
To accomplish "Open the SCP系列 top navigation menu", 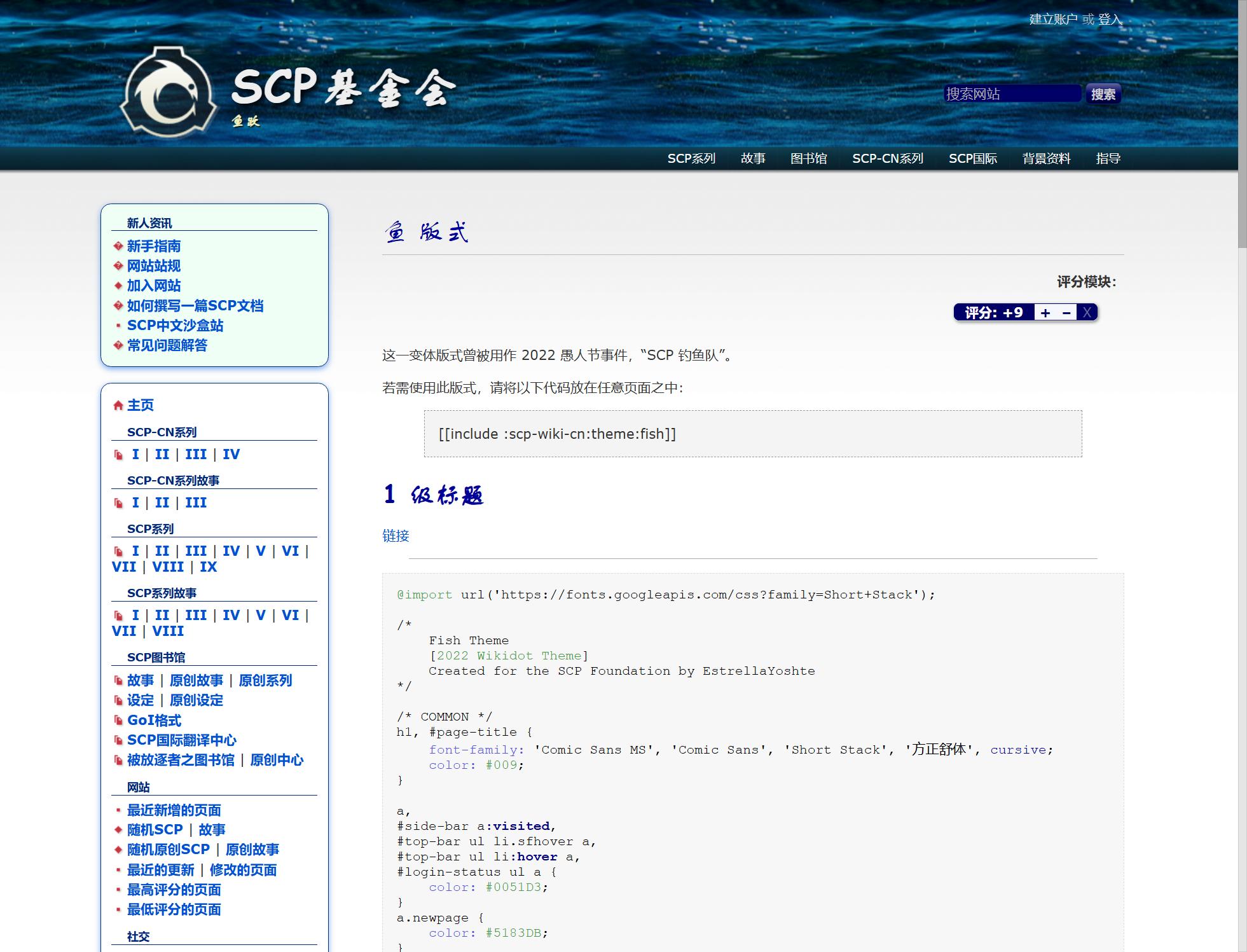I will 691,158.
